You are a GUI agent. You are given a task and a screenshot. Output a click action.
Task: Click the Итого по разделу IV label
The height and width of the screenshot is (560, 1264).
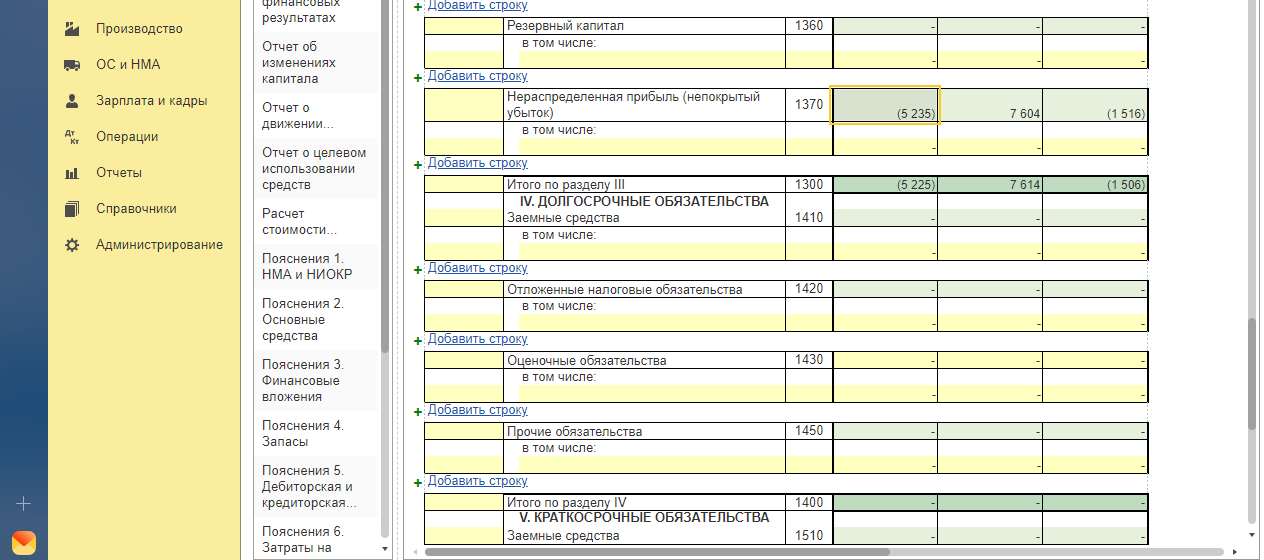click(566, 503)
